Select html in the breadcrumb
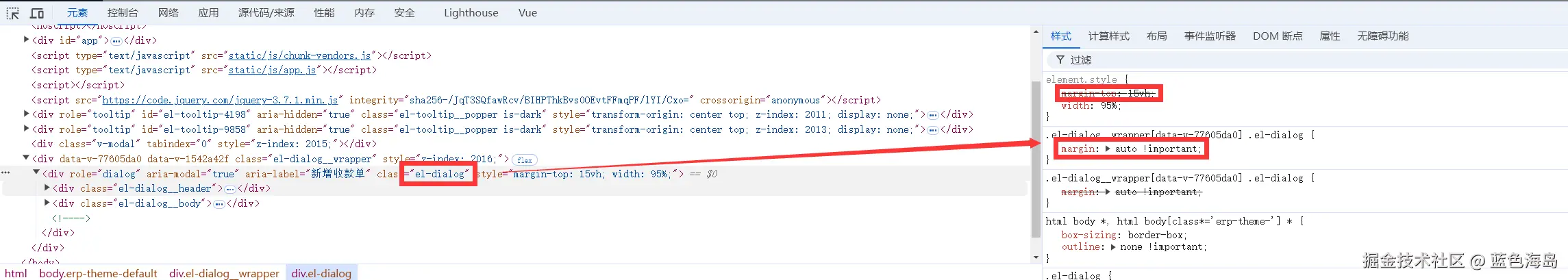The image size is (1568, 280). (x=16, y=273)
